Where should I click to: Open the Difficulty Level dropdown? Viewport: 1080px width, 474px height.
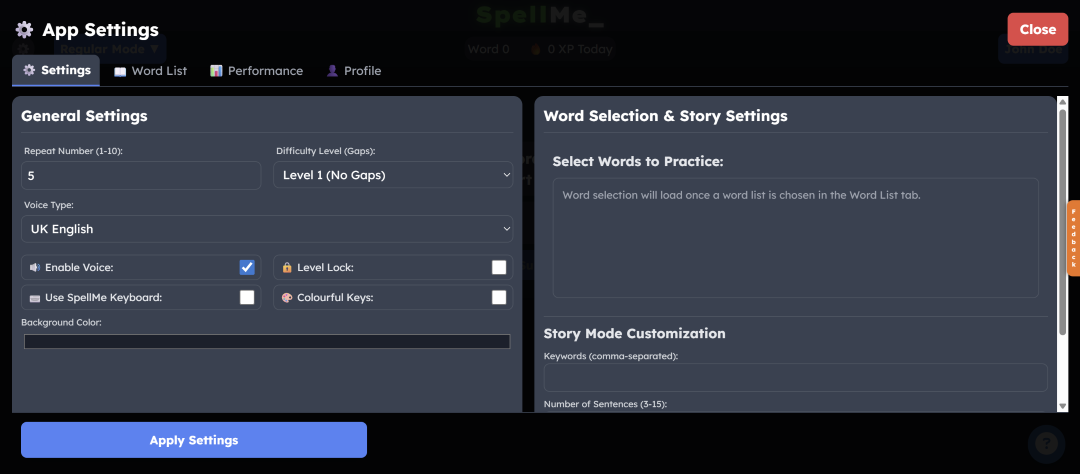pyautogui.click(x=393, y=175)
